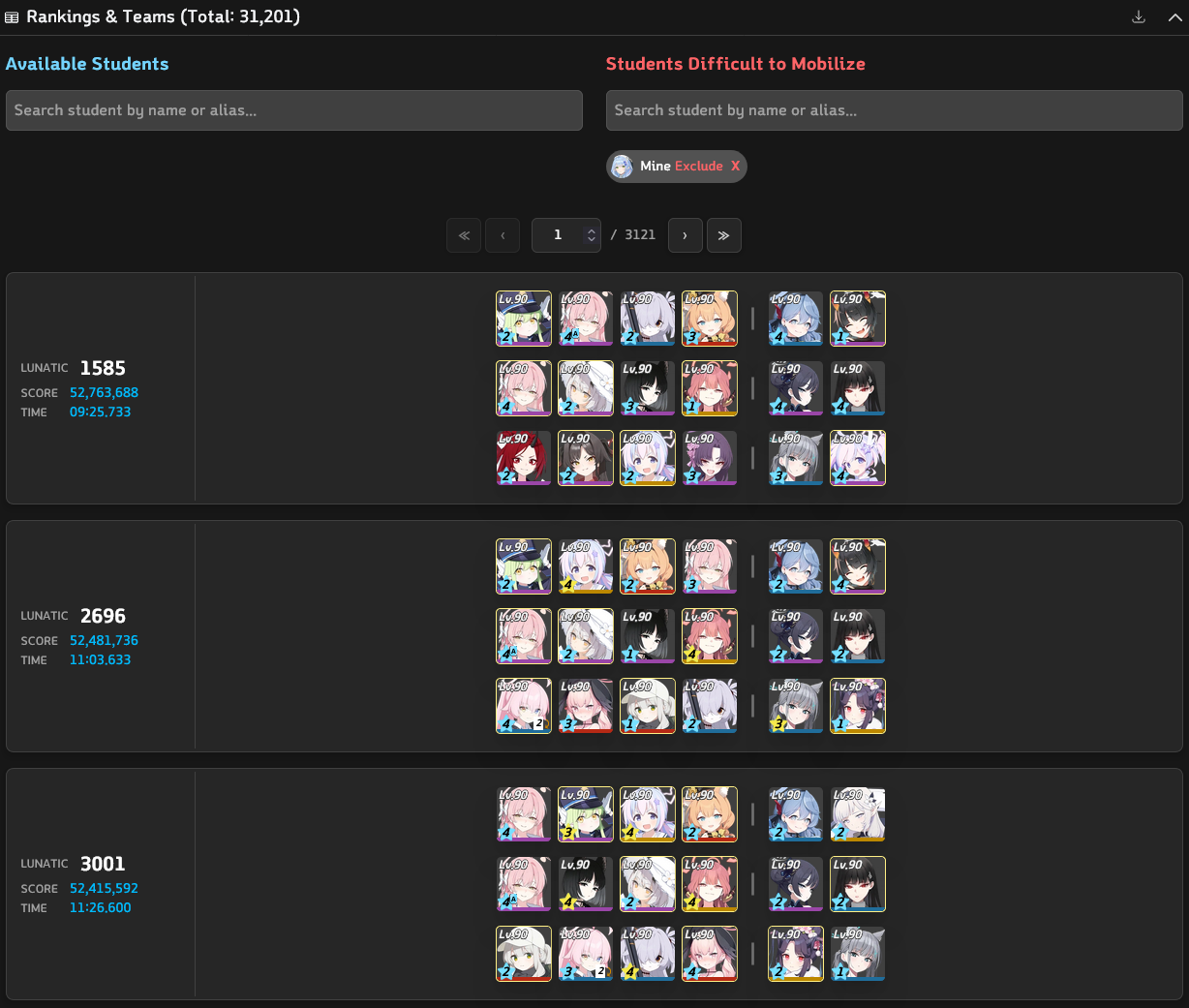Jump to the last rankings page
Viewport: 1189px width, 1008px height.
(x=724, y=235)
